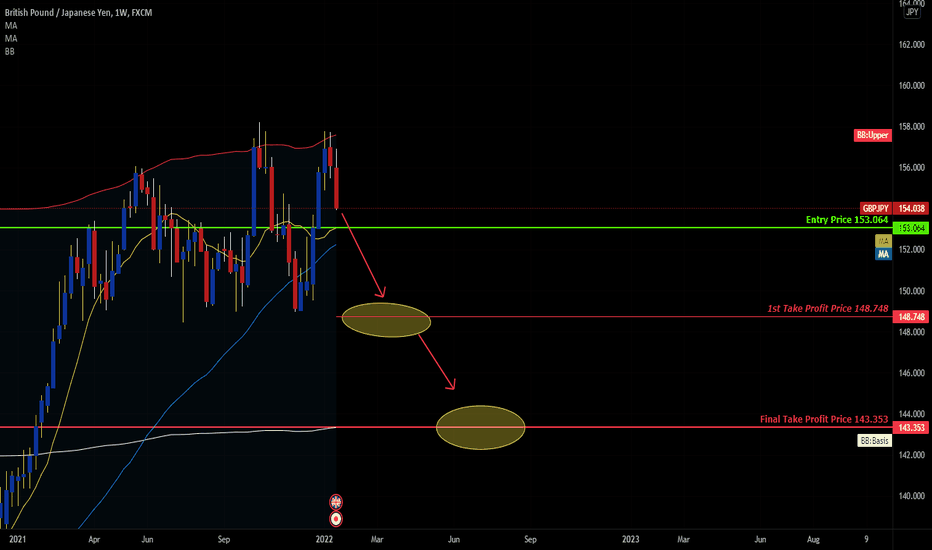Click the 162.000 price axis value
932x550 pixels.
[912, 45]
